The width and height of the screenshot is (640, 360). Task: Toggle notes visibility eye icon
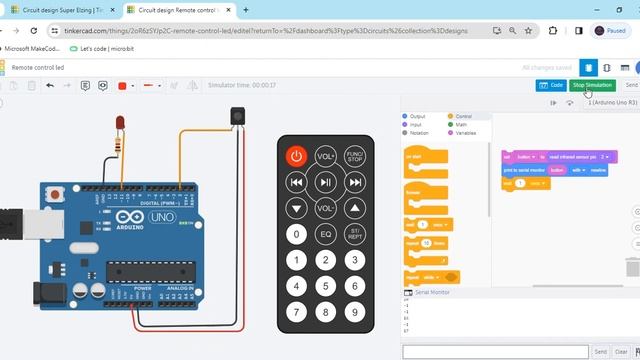tap(103, 85)
